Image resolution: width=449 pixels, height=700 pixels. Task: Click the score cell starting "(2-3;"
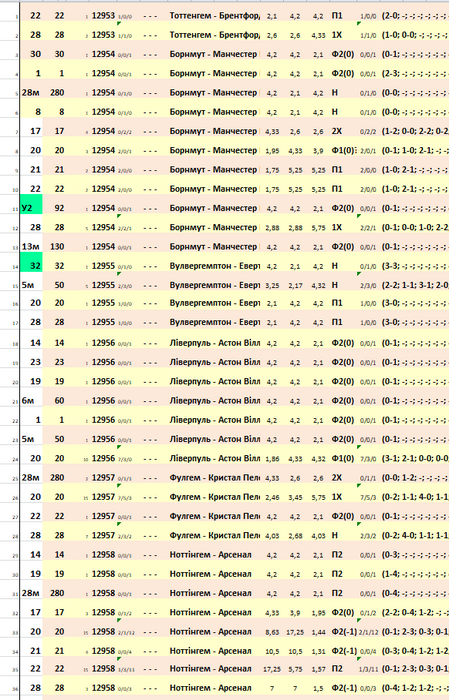coord(415,73)
